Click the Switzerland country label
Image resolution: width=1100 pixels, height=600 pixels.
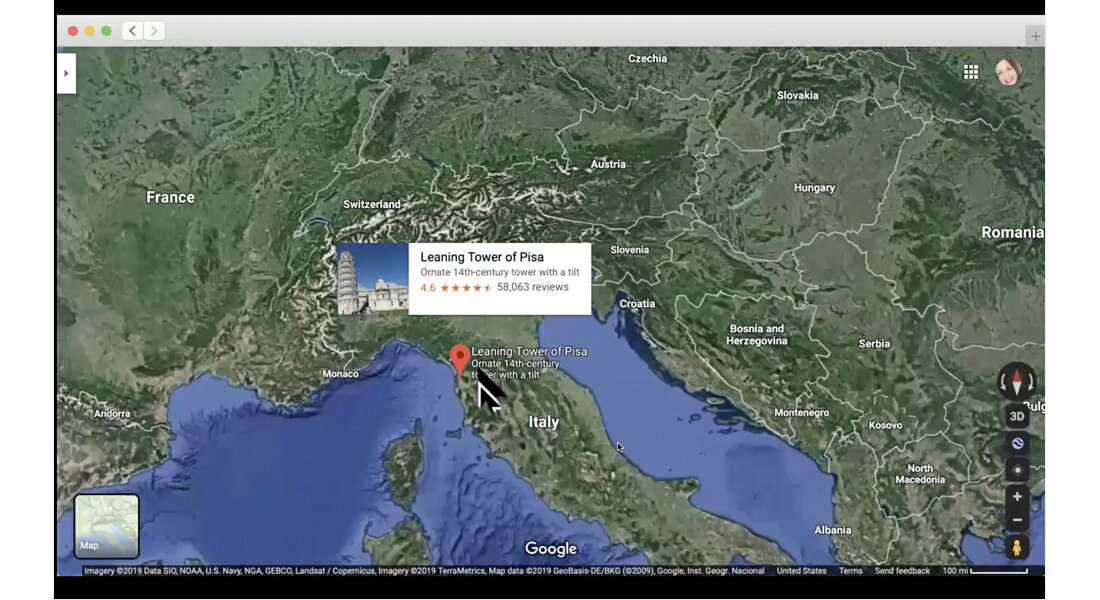(x=372, y=204)
